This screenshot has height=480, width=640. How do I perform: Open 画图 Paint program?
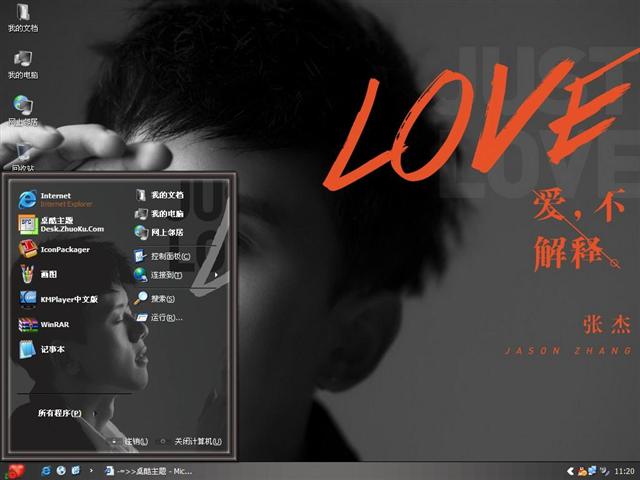pyautogui.click(x=38, y=274)
